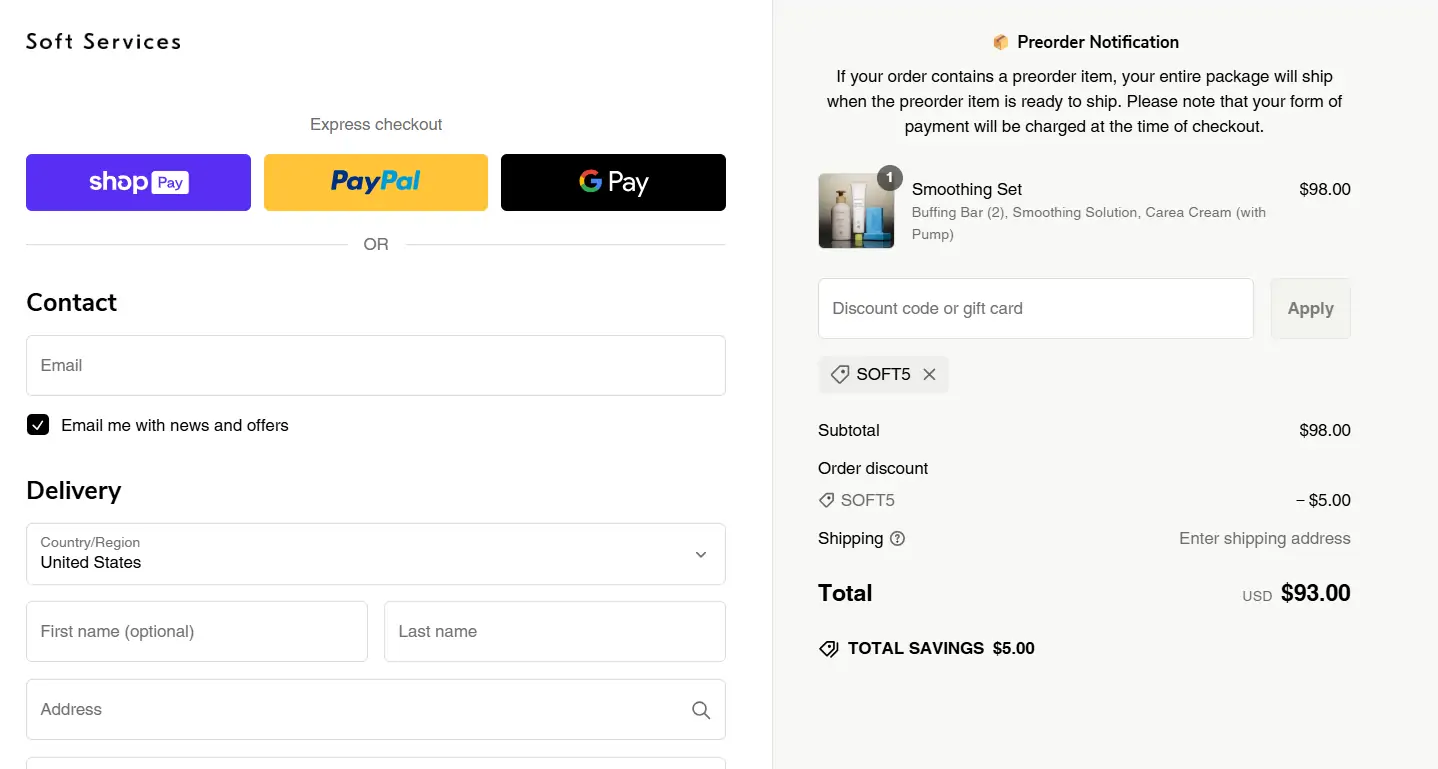Click the Soft Services logo

coord(104,42)
